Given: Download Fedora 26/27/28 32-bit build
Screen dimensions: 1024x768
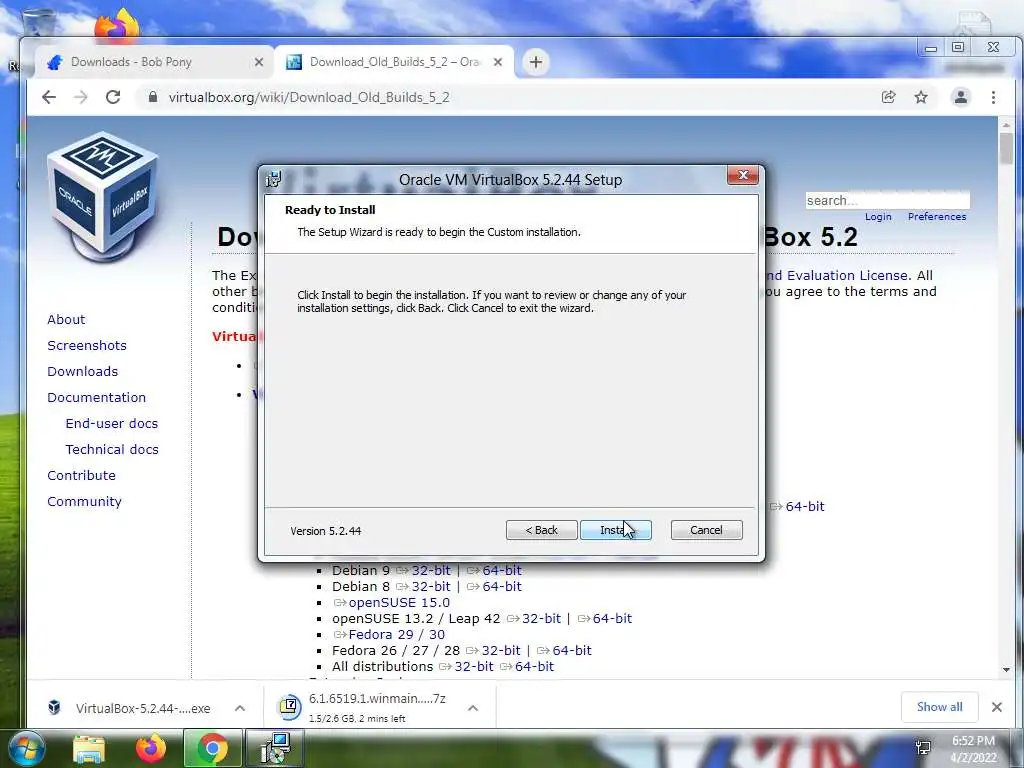Looking at the screenshot, I should (x=501, y=650).
